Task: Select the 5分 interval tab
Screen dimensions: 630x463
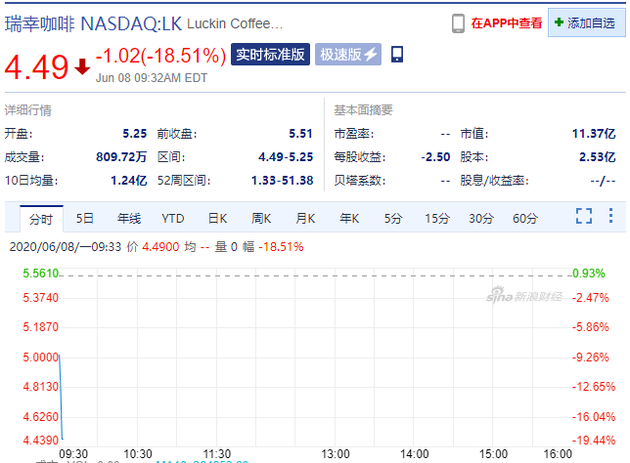Action: pyautogui.click(x=393, y=219)
